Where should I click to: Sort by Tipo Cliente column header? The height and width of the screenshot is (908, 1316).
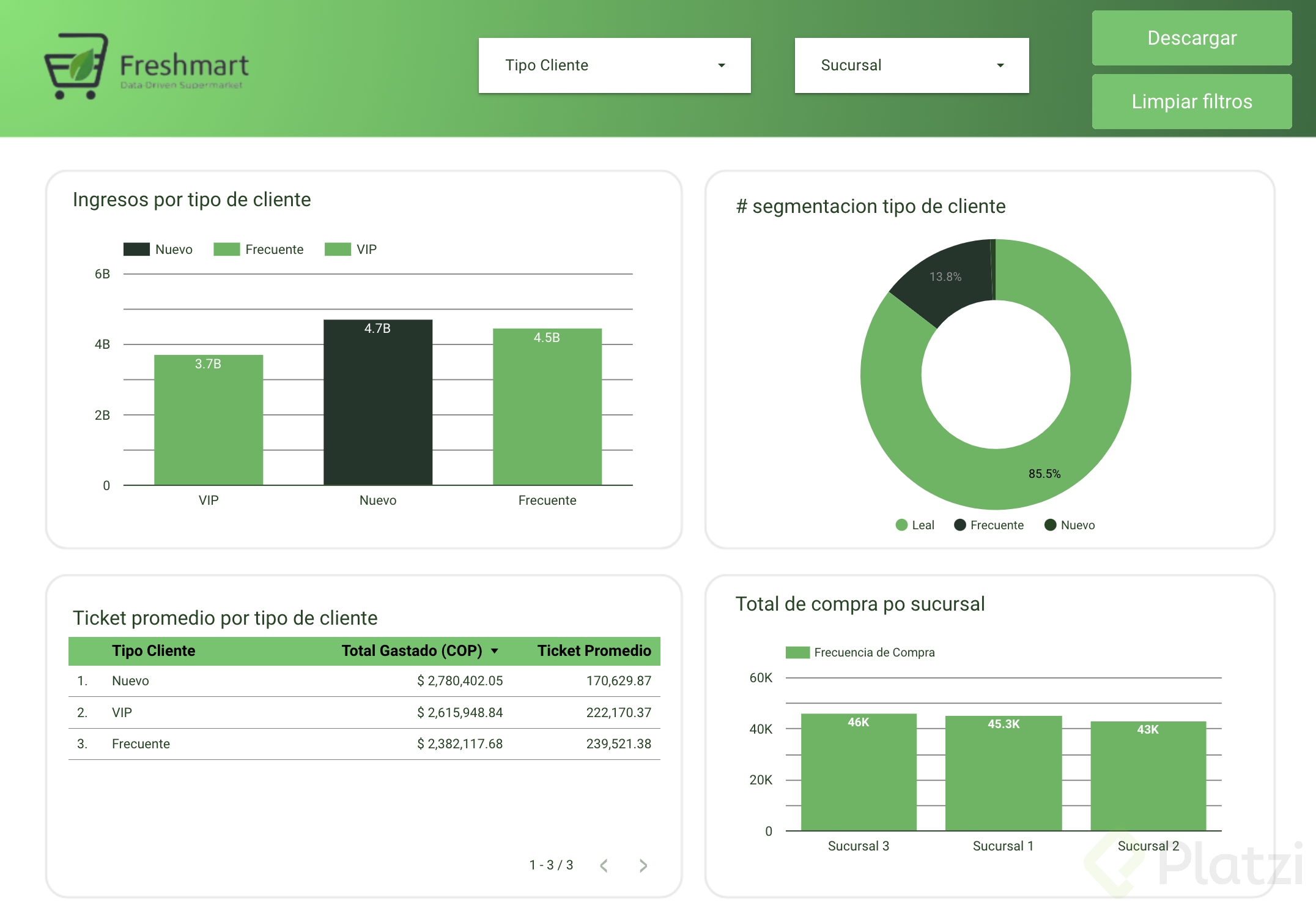(153, 651)
